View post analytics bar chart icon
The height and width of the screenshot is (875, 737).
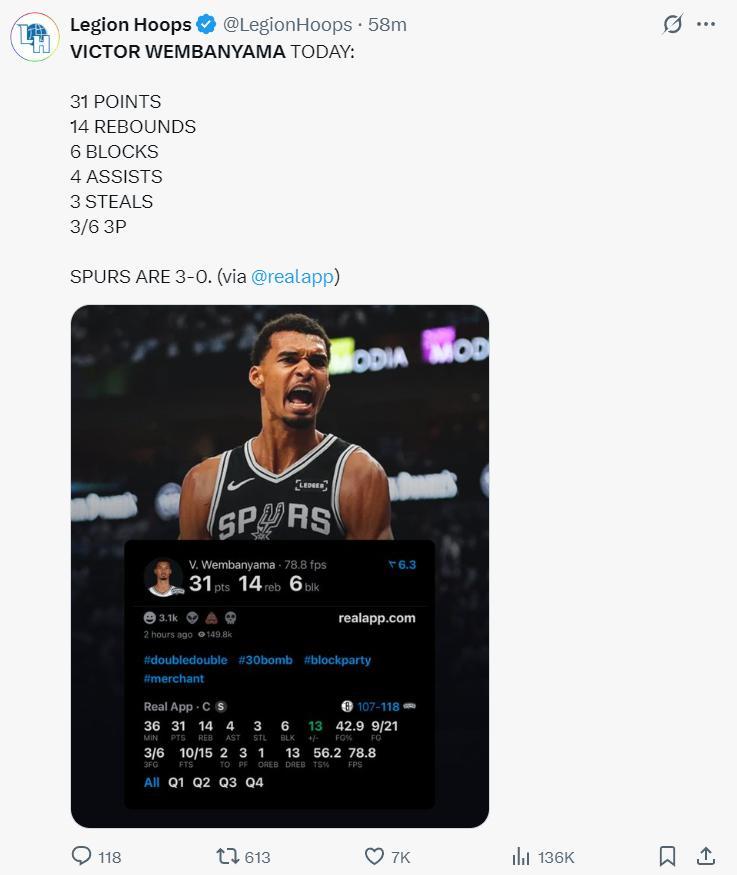point(521,856)
